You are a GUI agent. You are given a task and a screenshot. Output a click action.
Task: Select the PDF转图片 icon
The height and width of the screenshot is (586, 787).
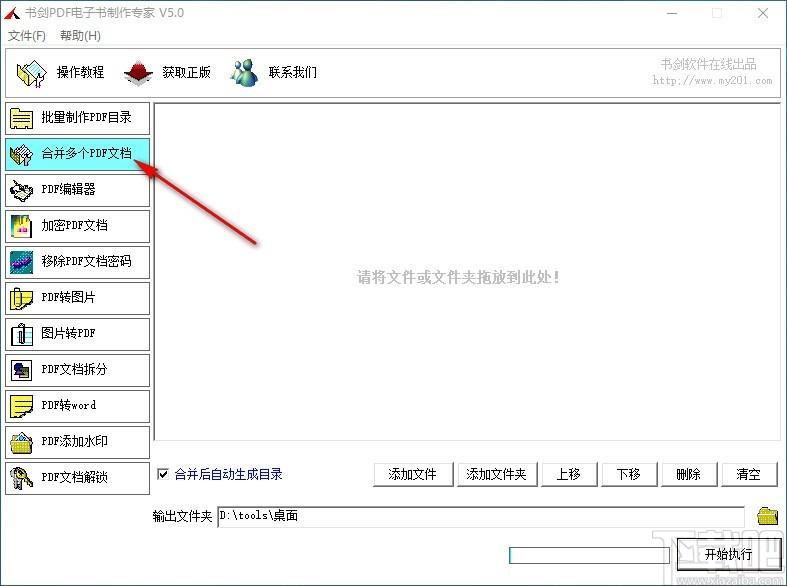click(22, 299)
